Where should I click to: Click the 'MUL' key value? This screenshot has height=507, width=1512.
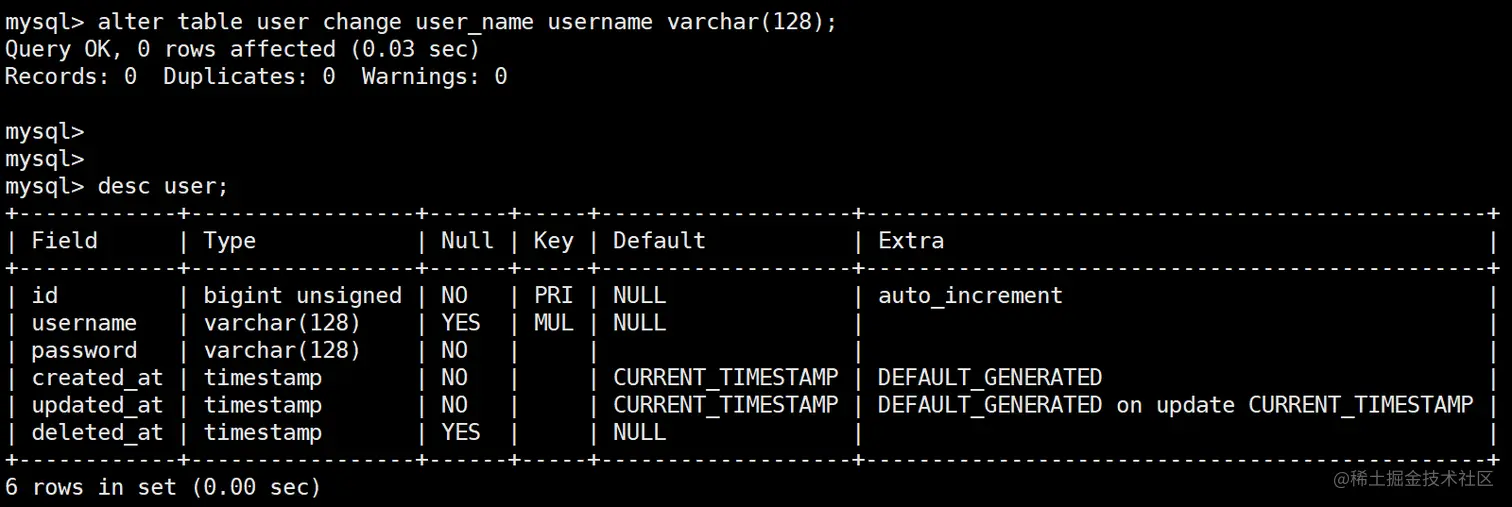click(553, 323)
